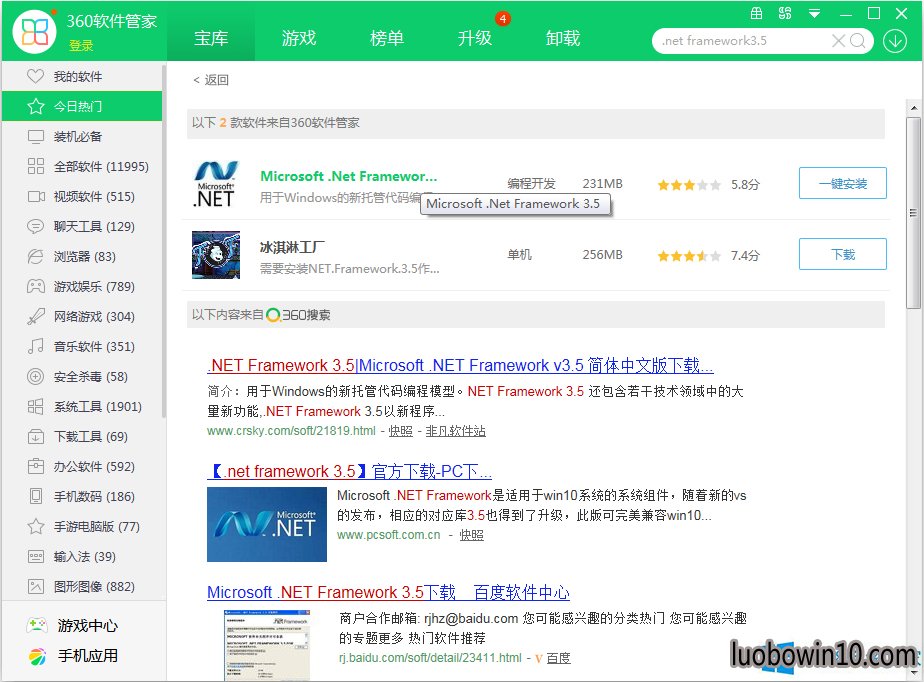Select 安全杀毒 shield icon
Image resolution: width=924 pixels, height=682 pixels.
tap(36, 376)
